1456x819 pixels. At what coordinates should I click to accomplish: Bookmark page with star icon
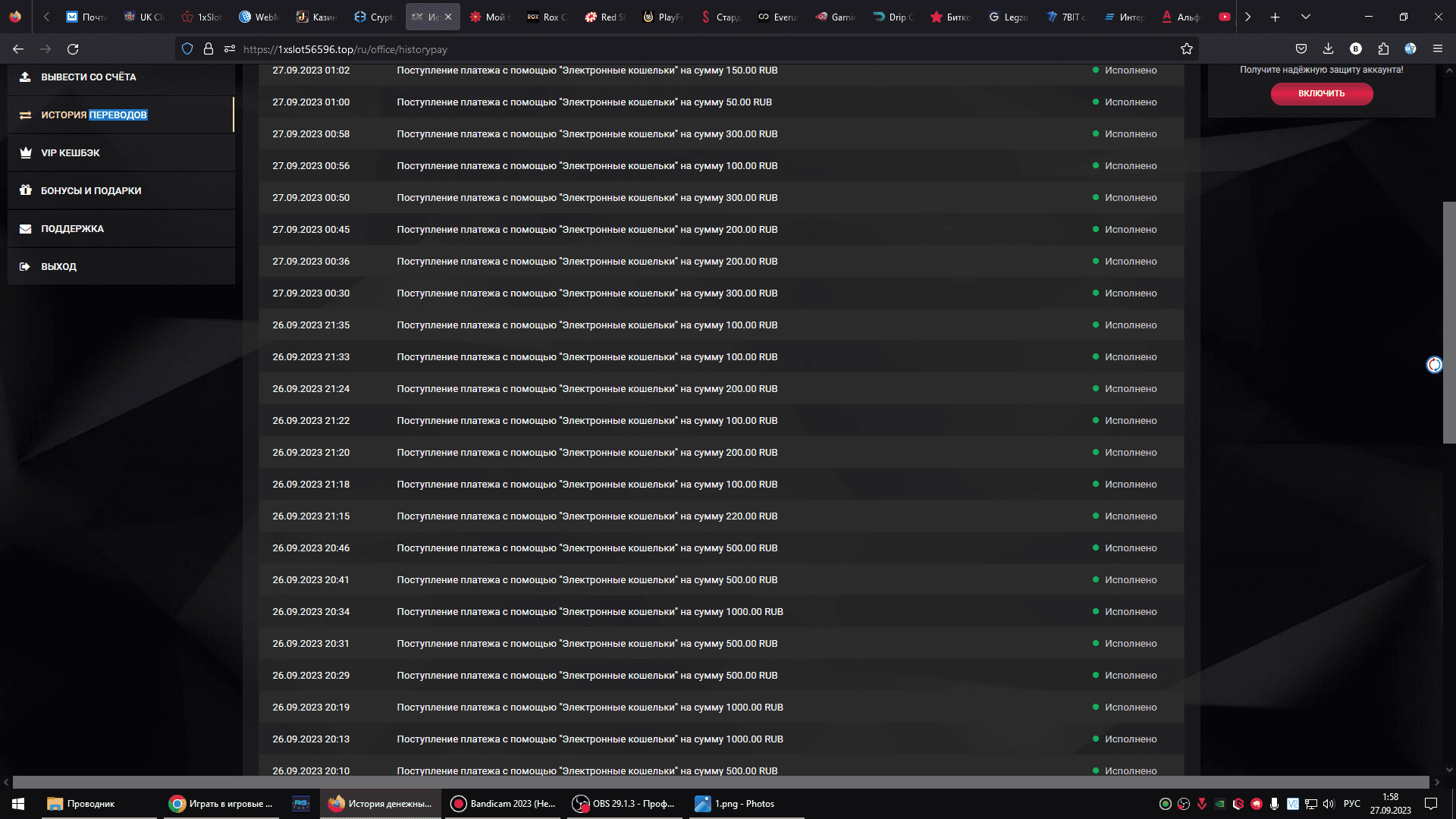point(1187,49)
